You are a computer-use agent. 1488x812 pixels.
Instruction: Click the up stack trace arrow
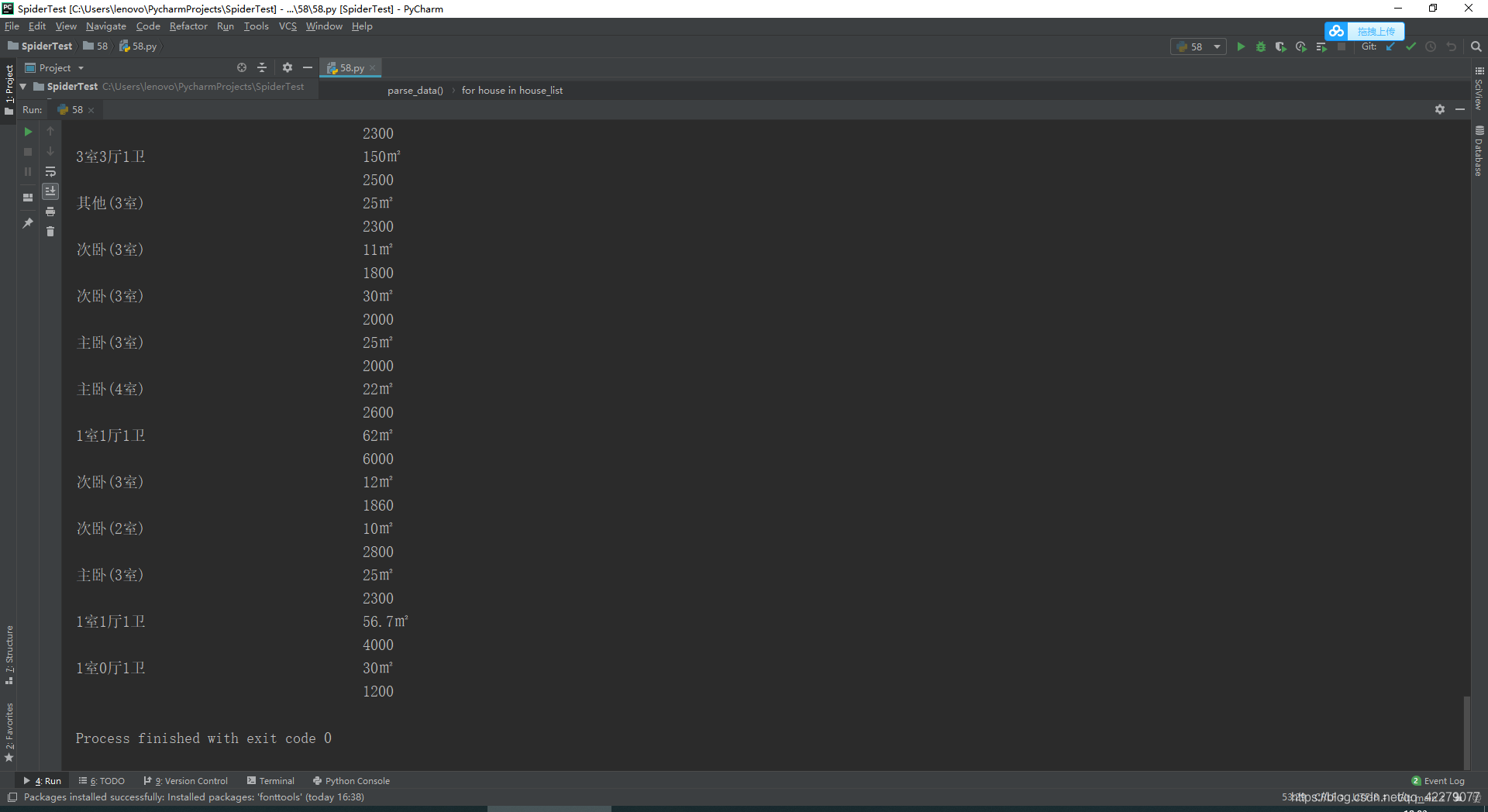(x=50, y=132)
